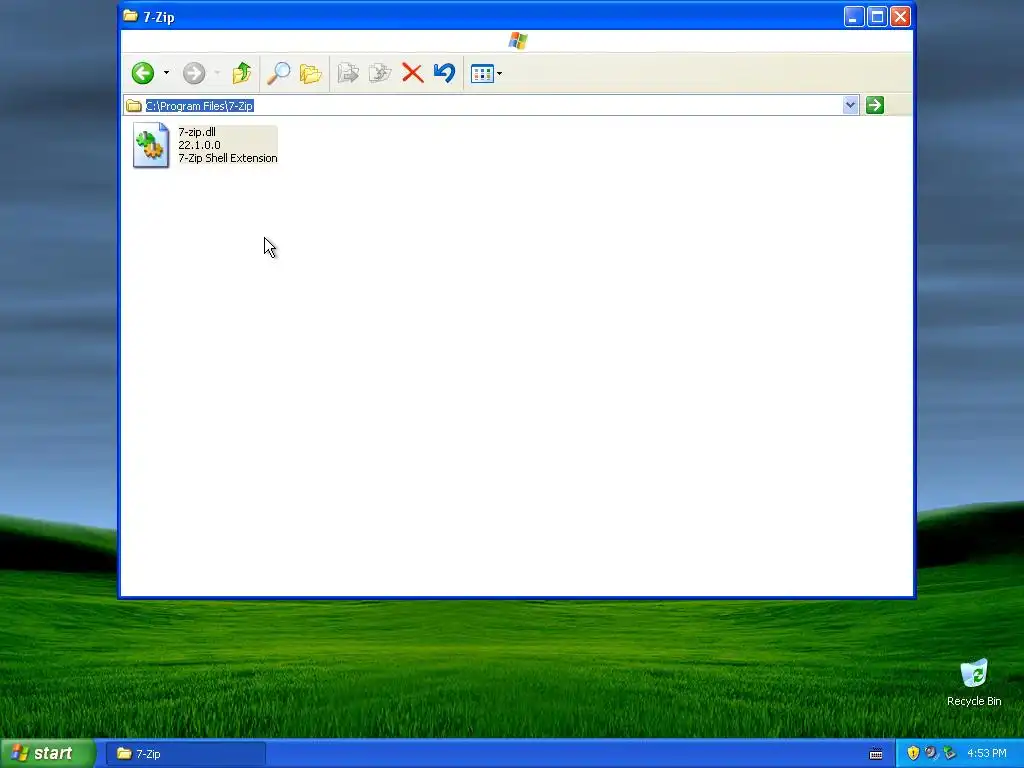Screen dimensions: 1024x768
Task: Click the on-screen keyboard taskbar icon
Action: [x=876, y=754]
